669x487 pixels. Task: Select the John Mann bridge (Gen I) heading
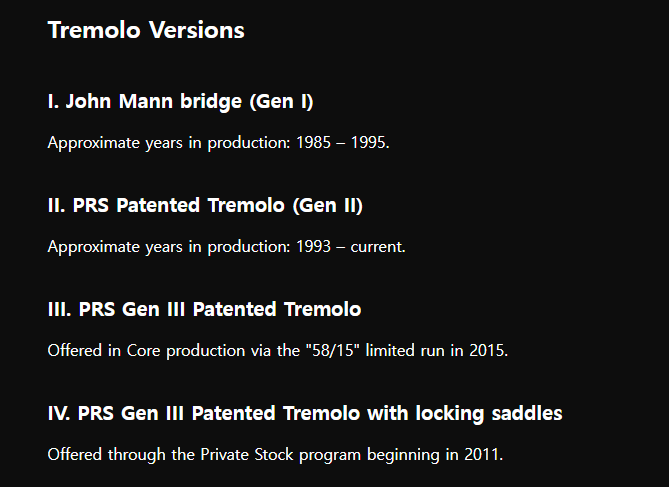180,102
